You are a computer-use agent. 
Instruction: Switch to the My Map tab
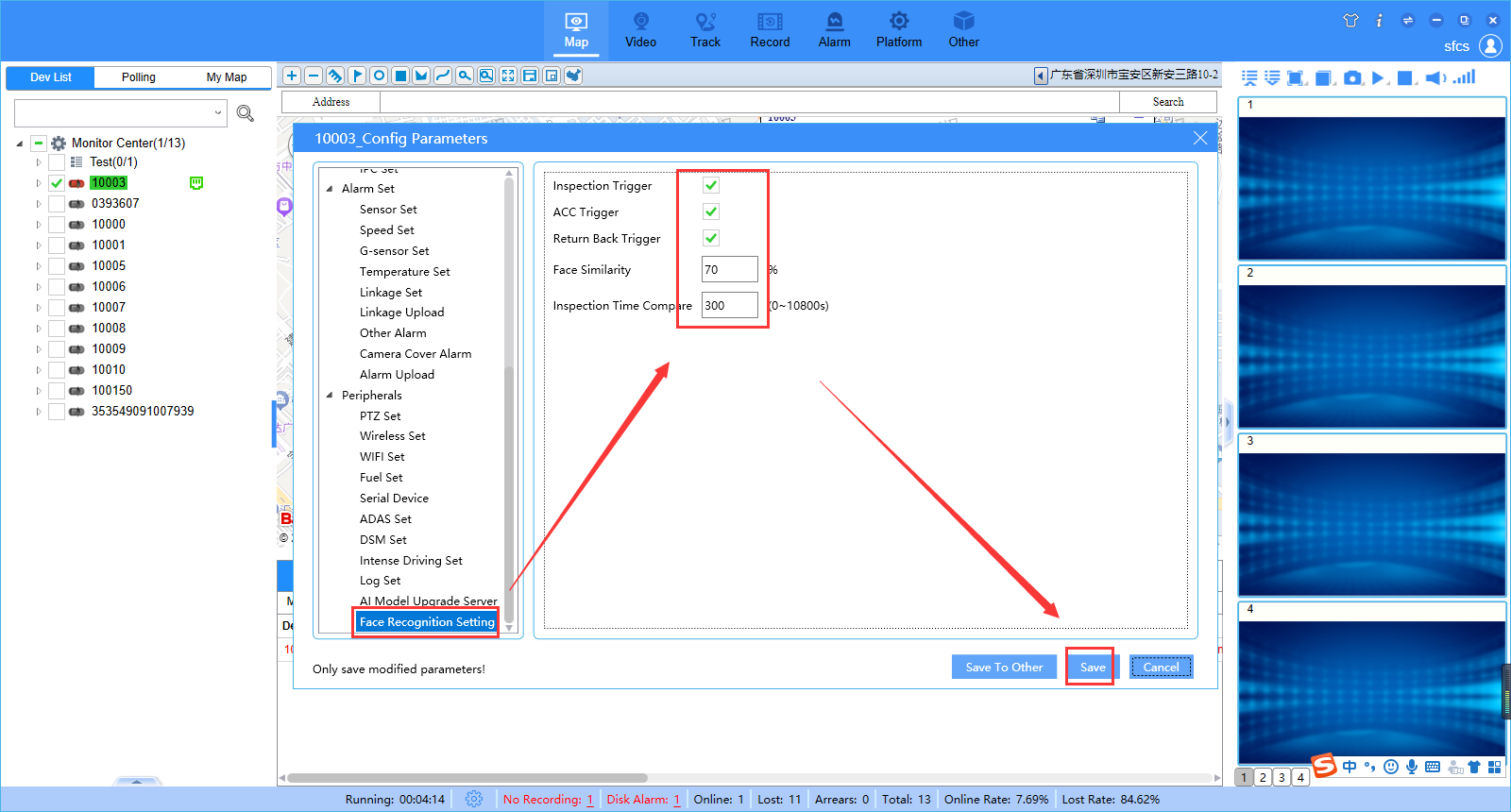[227, 77]
